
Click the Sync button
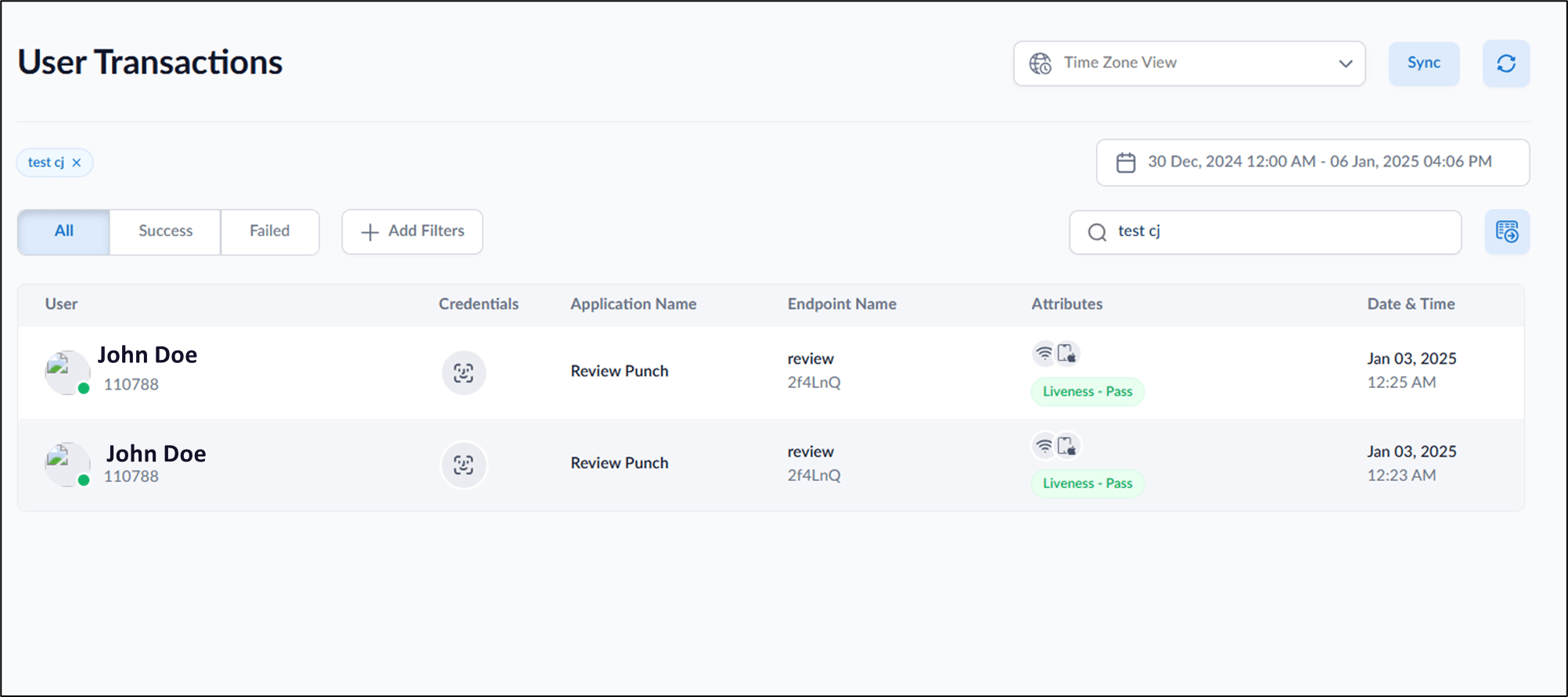(1424, 63)
